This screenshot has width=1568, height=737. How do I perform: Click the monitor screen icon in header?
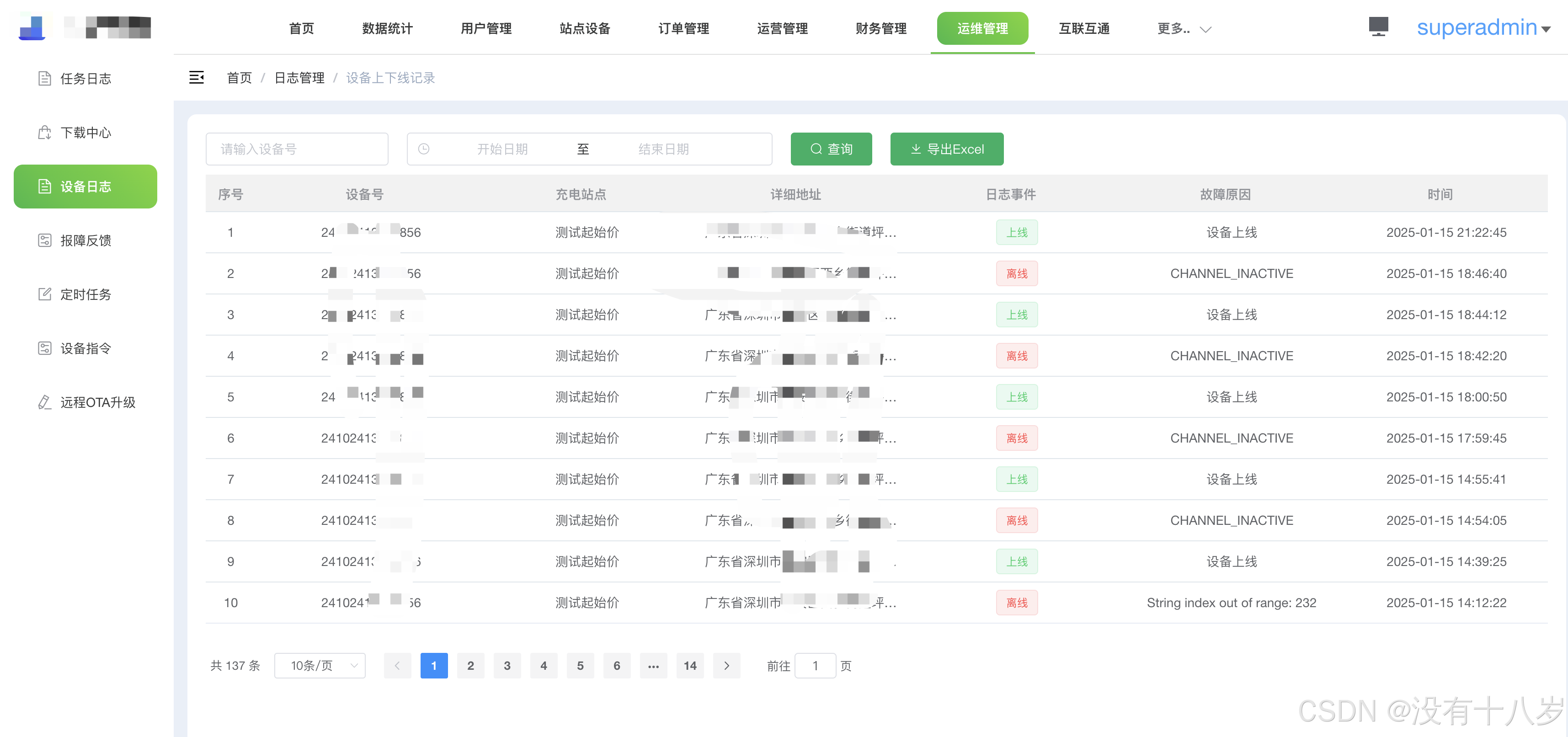click(1378, 27)
